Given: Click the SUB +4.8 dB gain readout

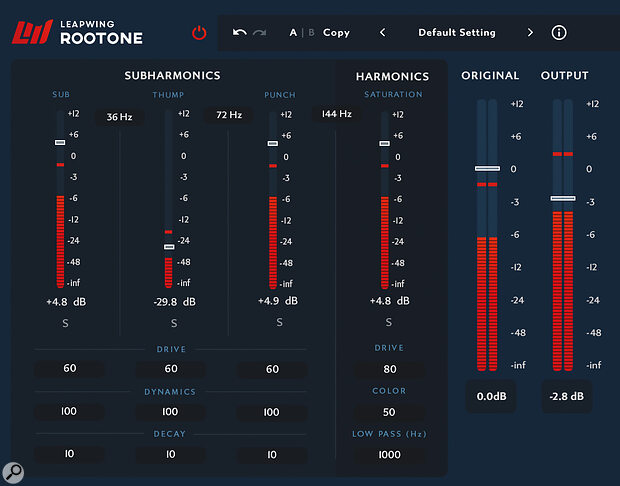Looking at the screenshot, I should tap(66, 302).
